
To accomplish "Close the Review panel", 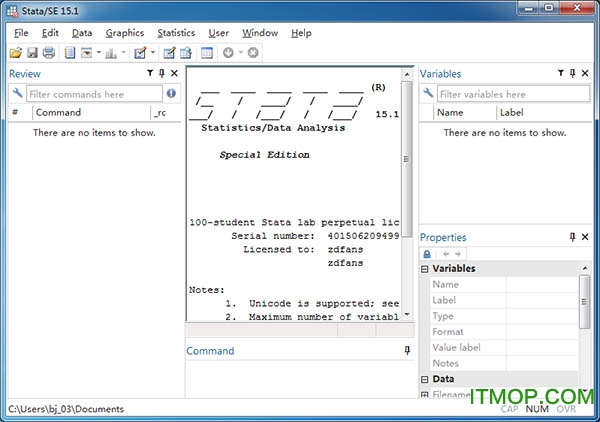I will [174, 73].
